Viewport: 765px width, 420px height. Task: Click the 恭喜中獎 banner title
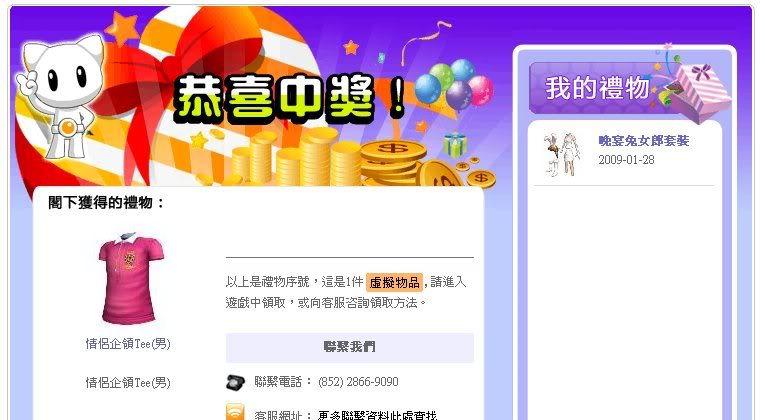289,99
